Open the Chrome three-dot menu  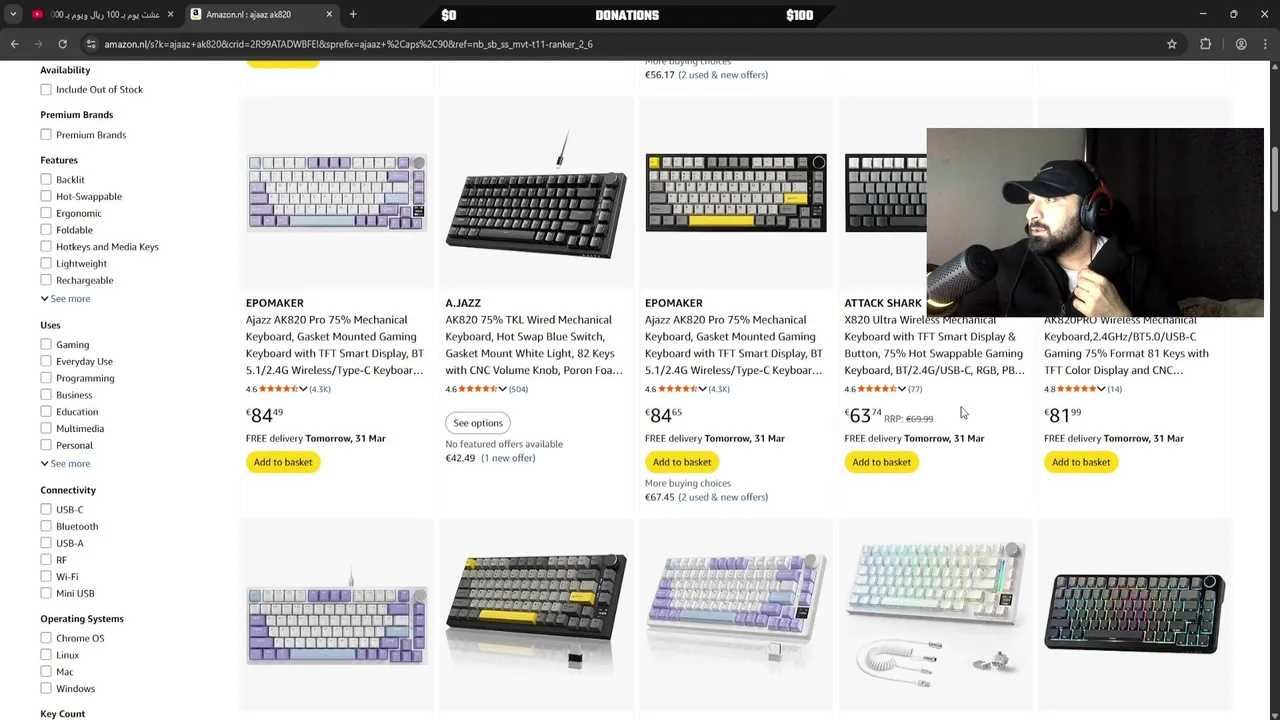click(1266, 44)
